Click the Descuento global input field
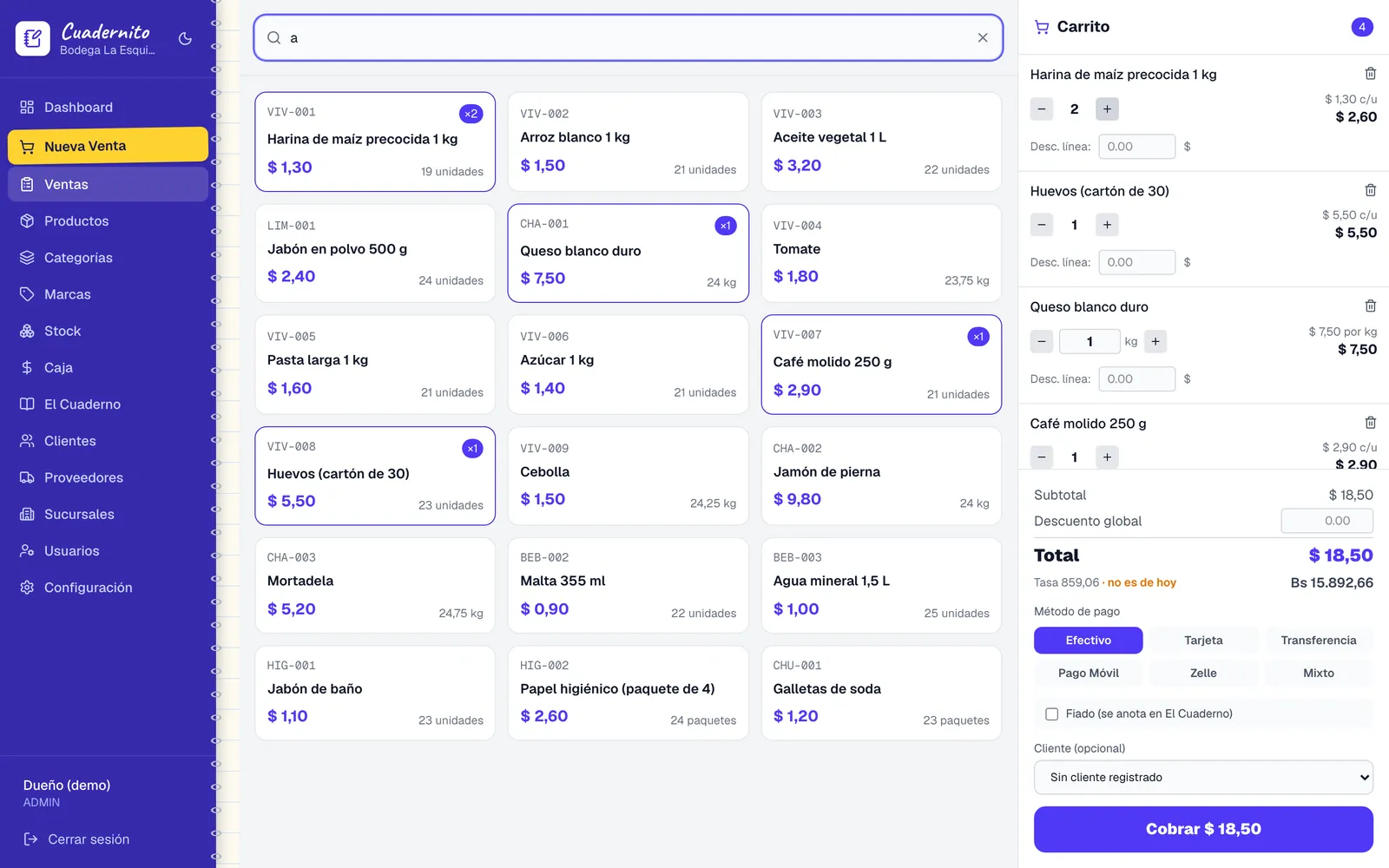The width and height of the screenshot is (1389, 868). (1326, 521)
